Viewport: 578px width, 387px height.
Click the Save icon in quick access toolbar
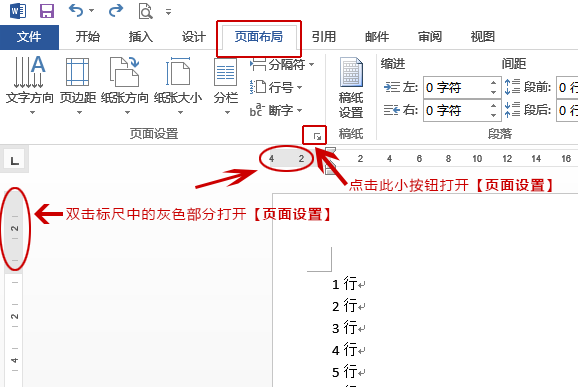[47, 11]
